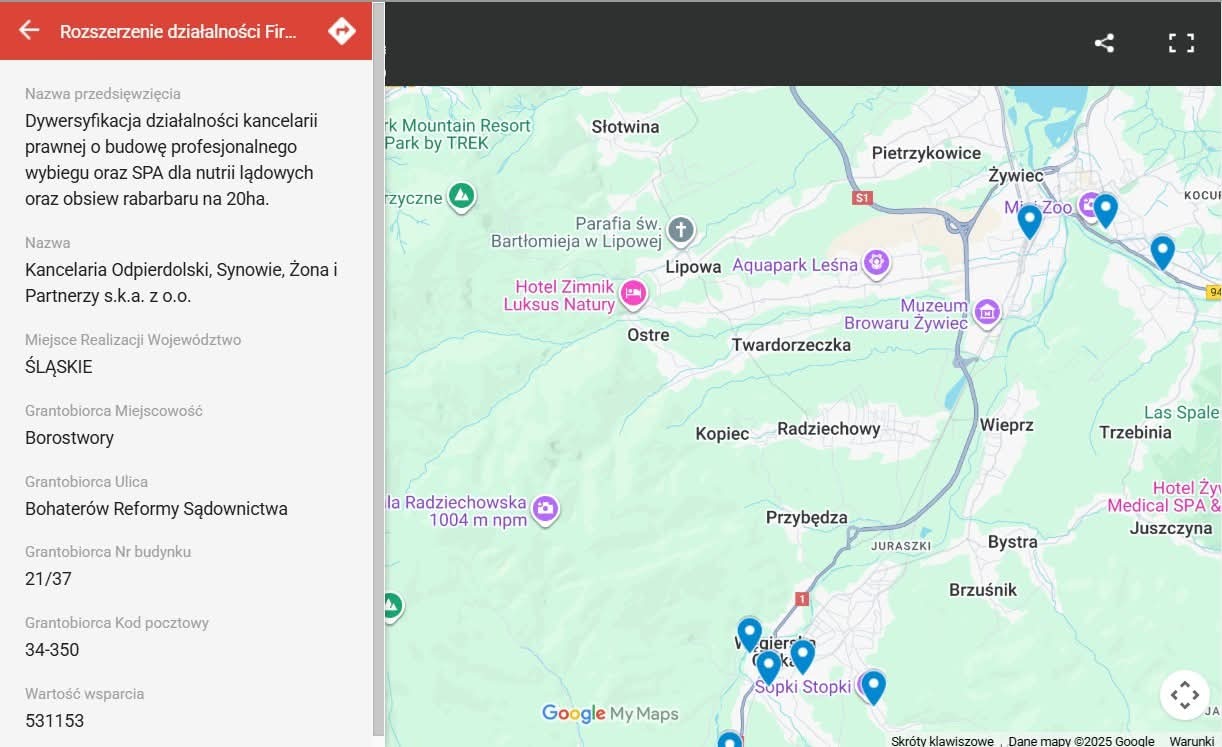The height and width of the screenshot is (747, 1222).
Task: Click the Żywiec town label
Action: (1015, 176)
